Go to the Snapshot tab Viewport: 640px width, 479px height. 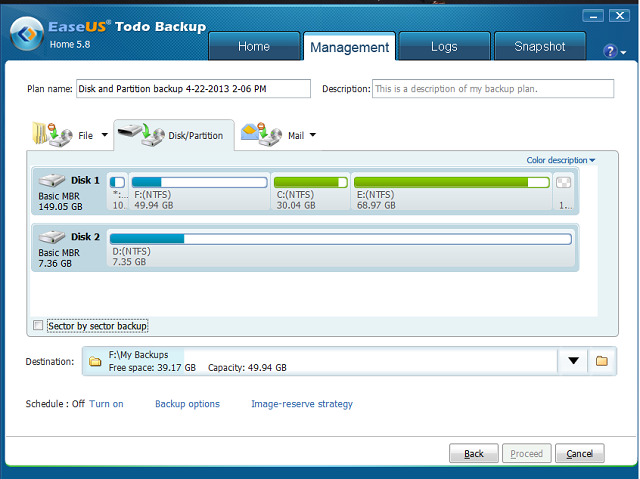(x=539, y=46)
